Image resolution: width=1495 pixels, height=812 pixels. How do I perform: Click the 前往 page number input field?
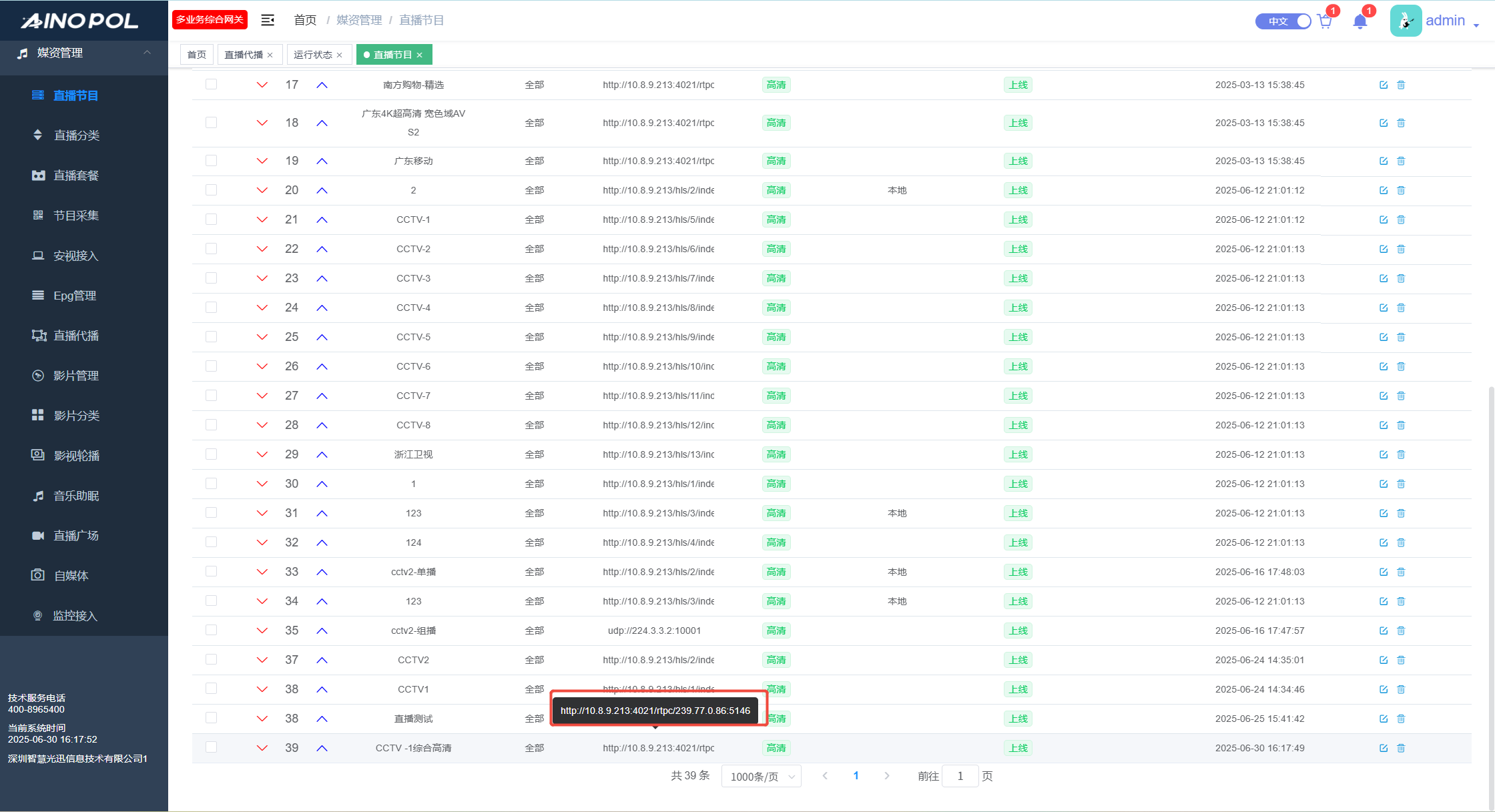click(x=960, y=776)
